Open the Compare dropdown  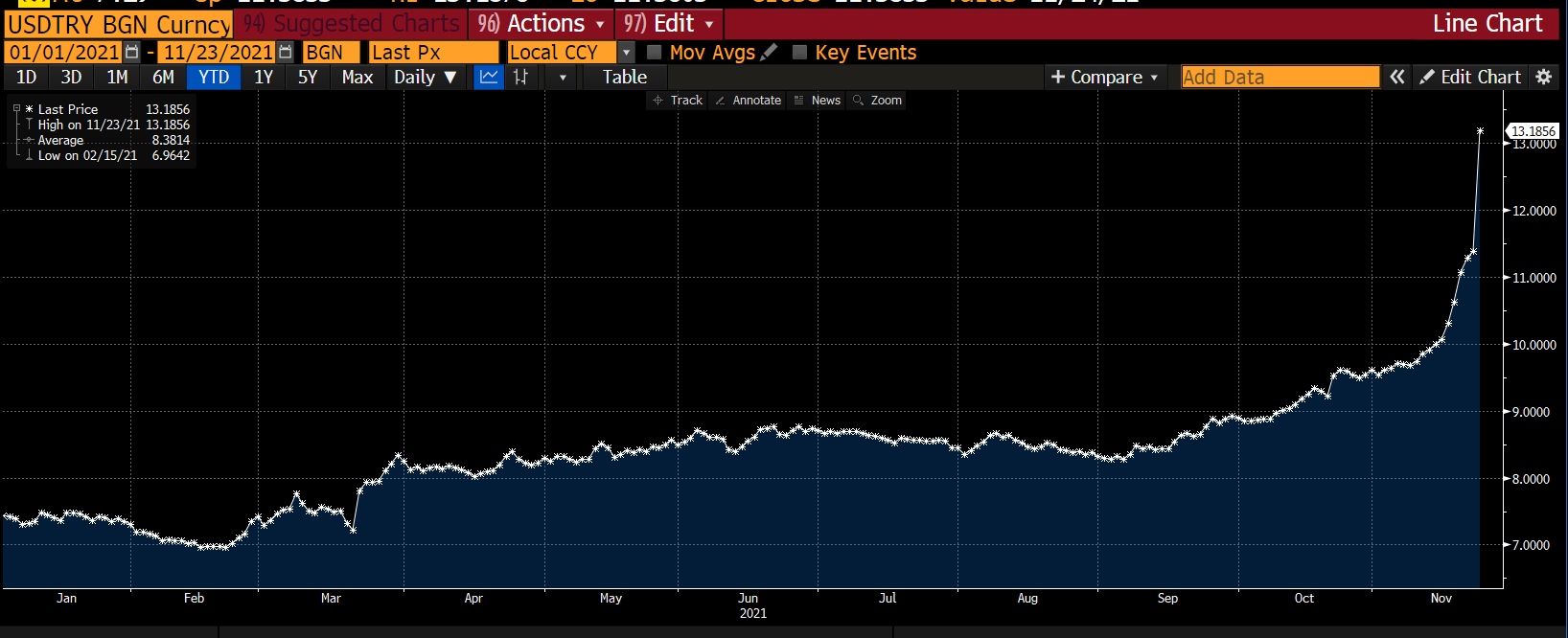[1104, 78]
